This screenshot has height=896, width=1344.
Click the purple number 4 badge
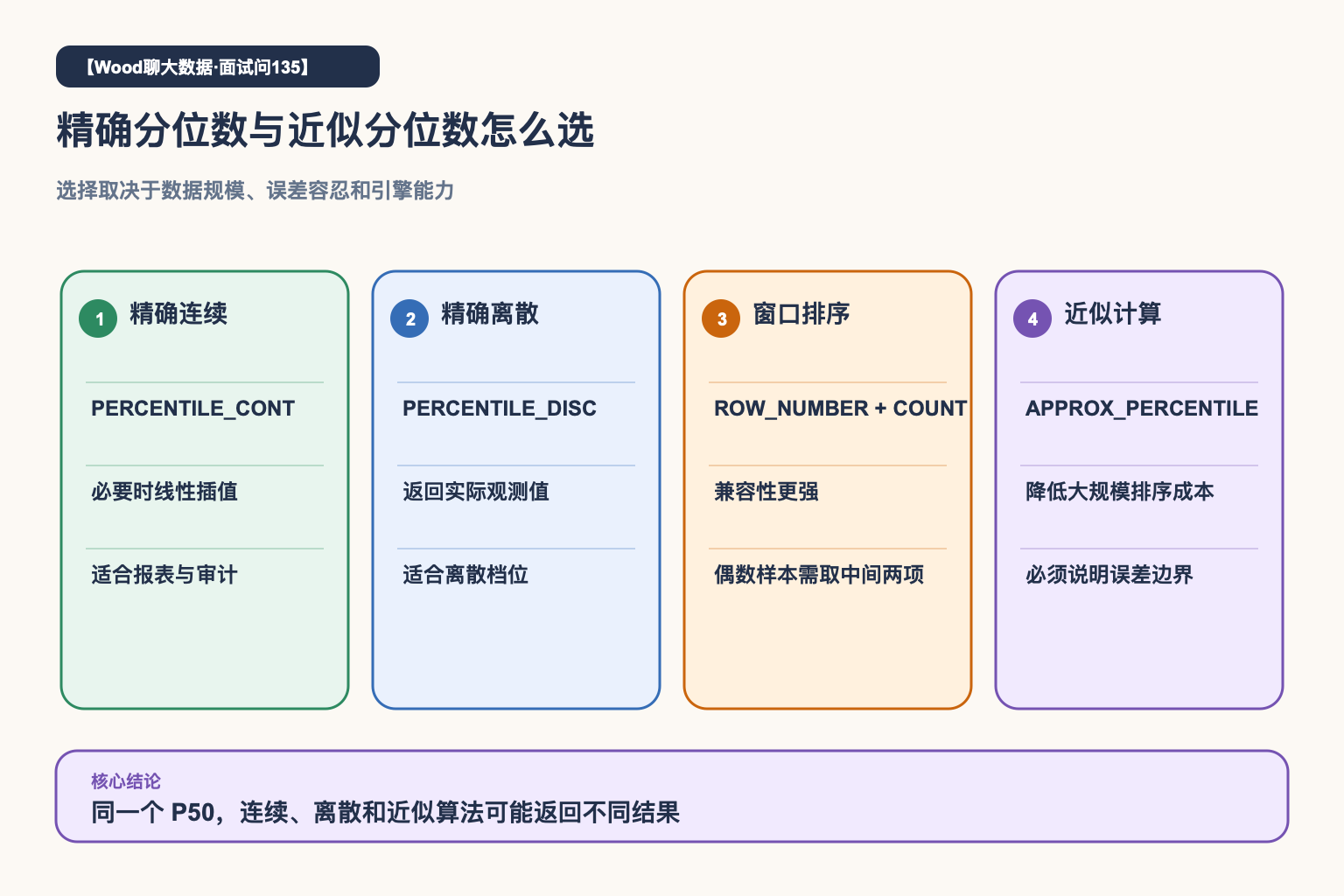click(x=1032, y=318)
